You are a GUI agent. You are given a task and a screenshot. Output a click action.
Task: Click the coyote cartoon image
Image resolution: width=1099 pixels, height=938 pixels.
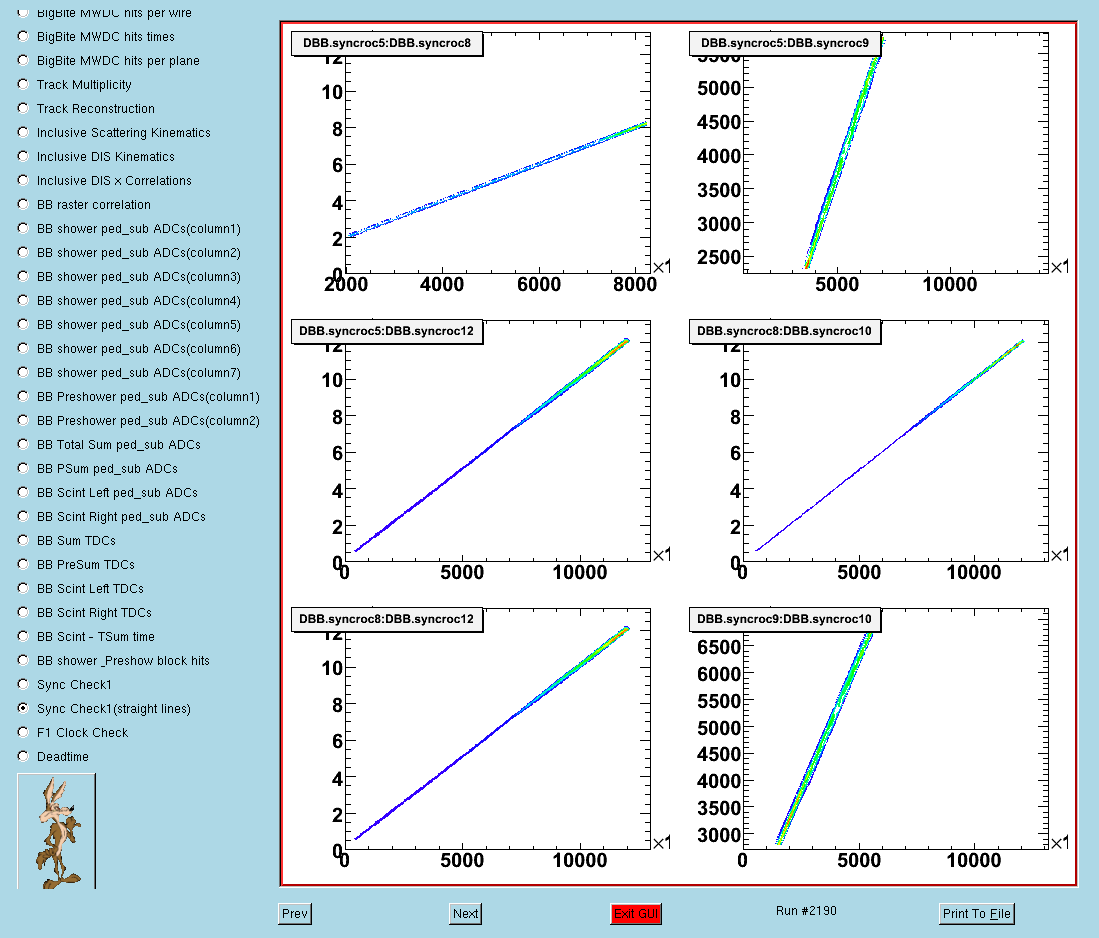57,831
